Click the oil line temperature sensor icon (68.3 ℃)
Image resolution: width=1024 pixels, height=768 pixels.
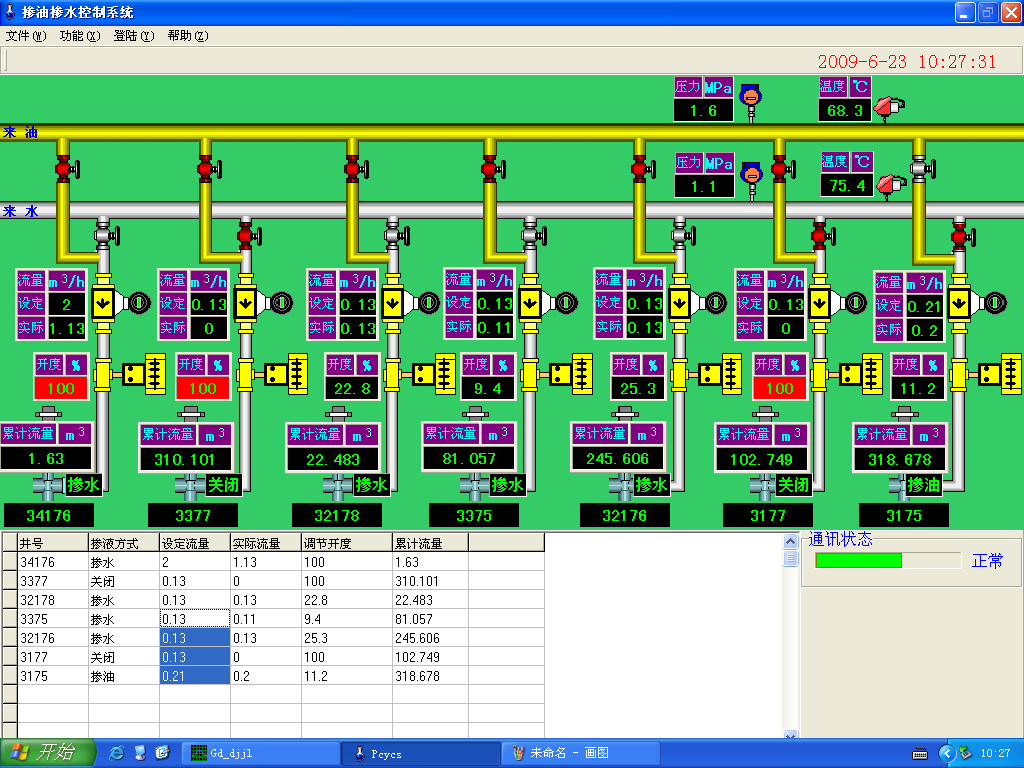pos(888,107)
